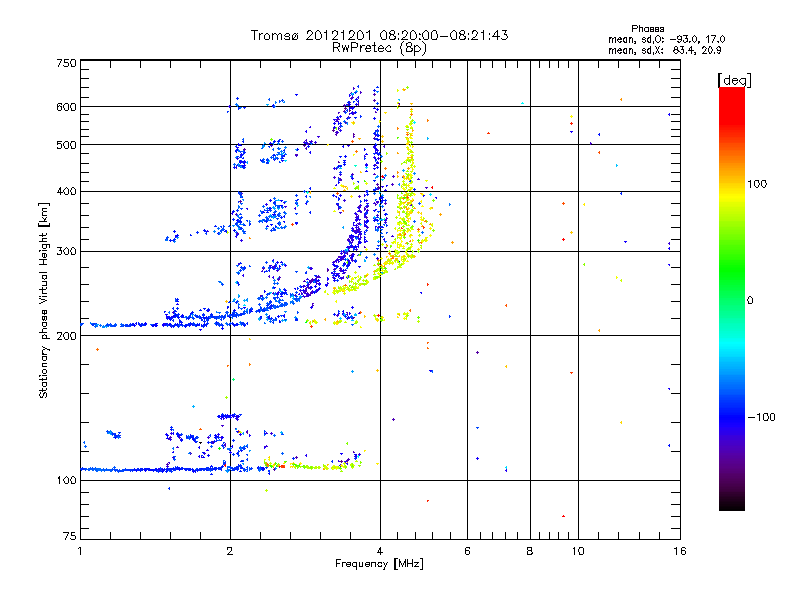Click the '300' y-axis tick label
This screenshot has height=600, width=800.
[67, 251]
